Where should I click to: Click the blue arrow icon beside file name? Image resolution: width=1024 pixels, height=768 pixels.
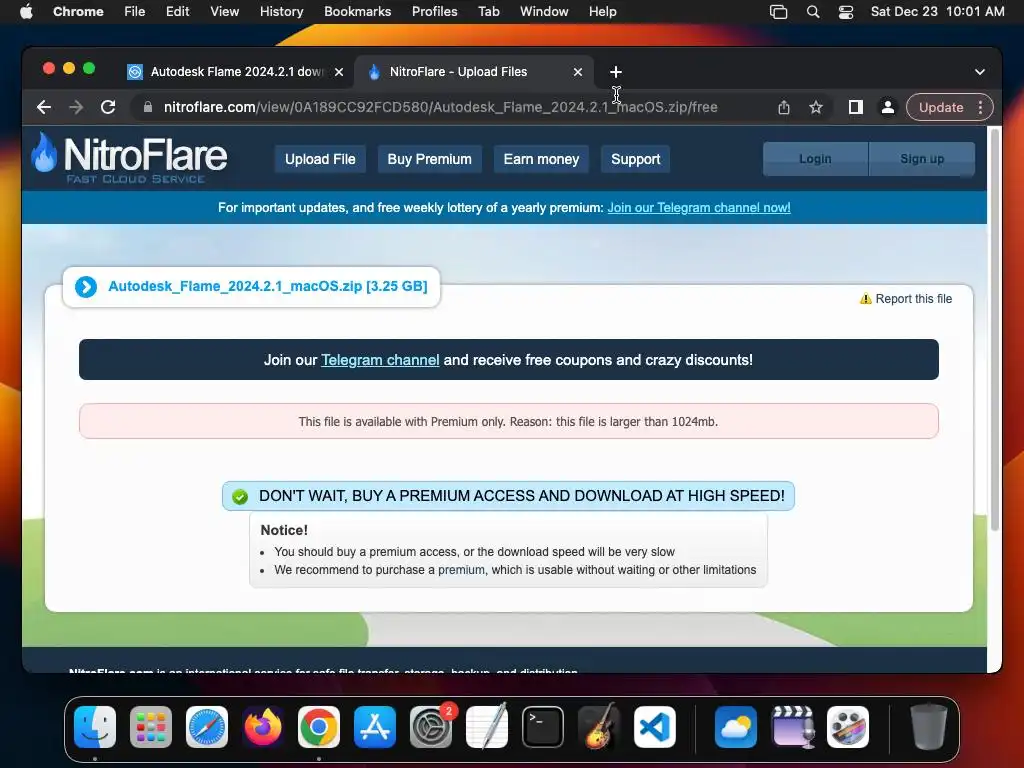point(86,287)
